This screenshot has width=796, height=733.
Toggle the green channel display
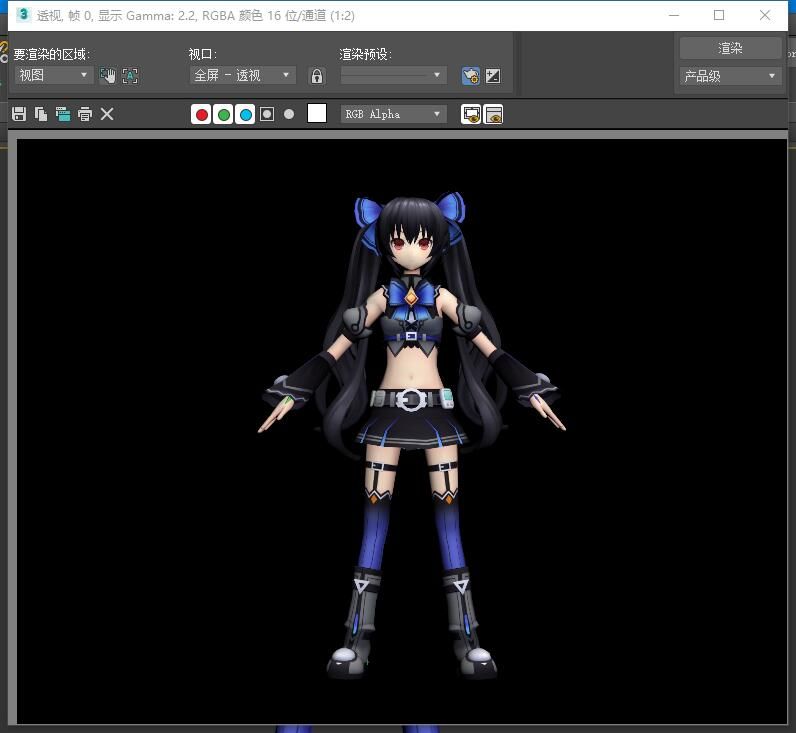pos(224,114)
